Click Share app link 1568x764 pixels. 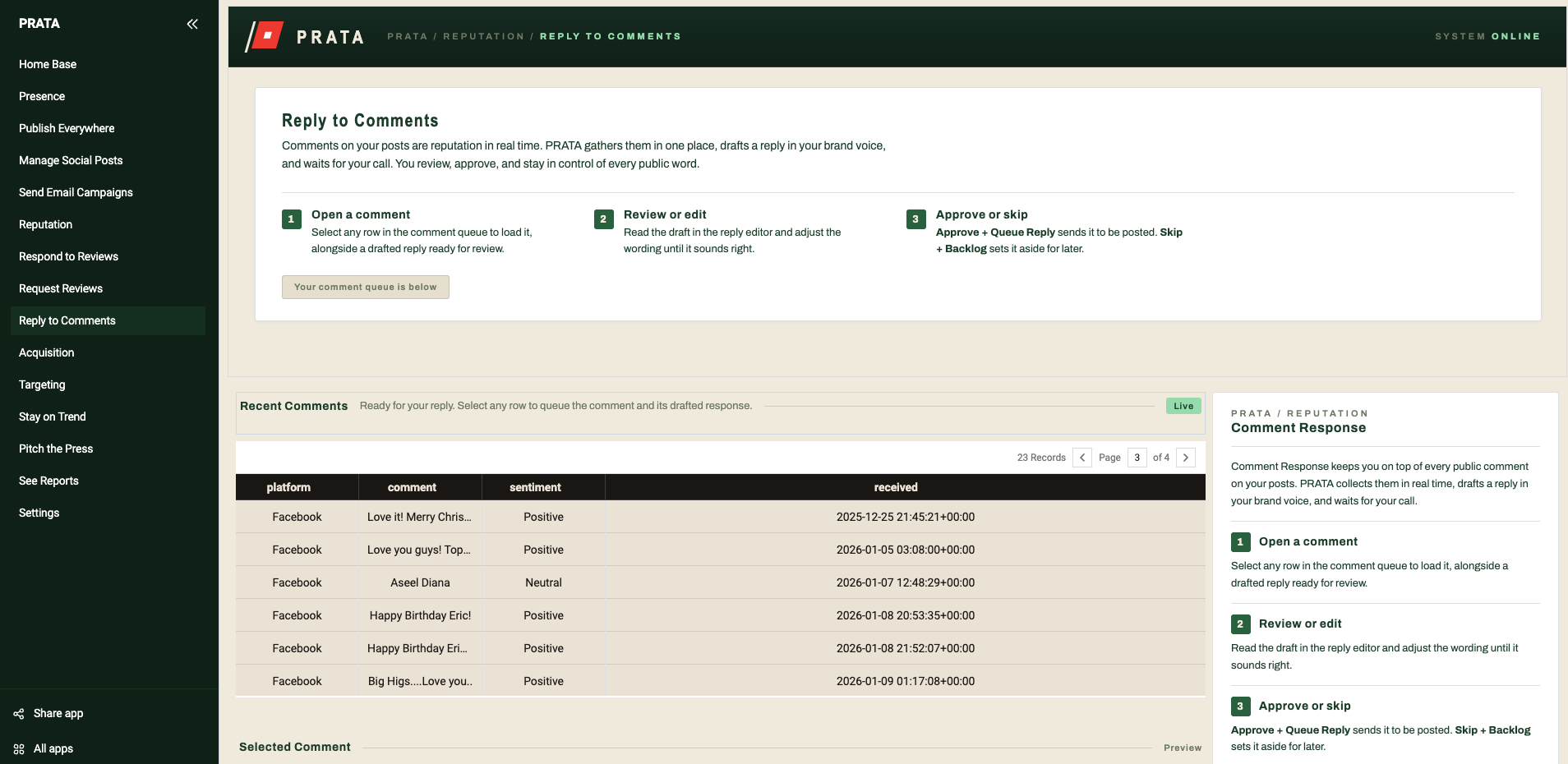[x=58, y=714]
